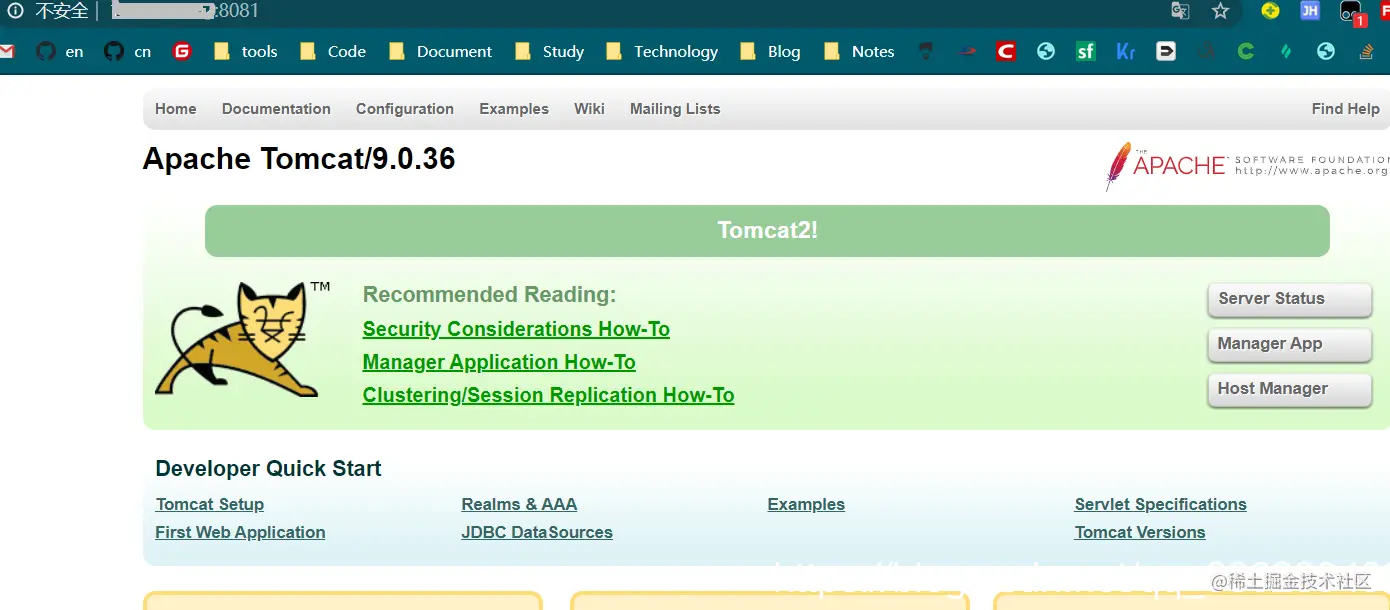Open the green 'sf' SegmentFault bookmark

[1086, 51]
